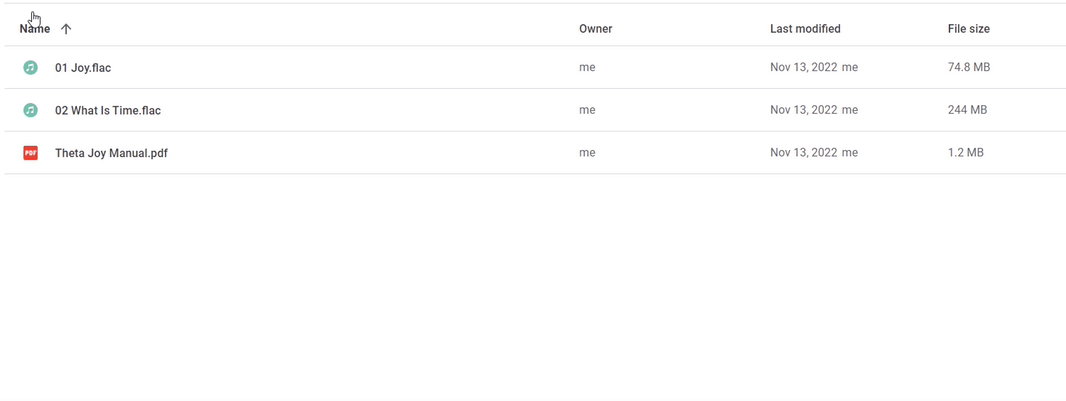Click the red PDF icon of Theta Joy Manual
The height and width of the screenshot is (401, 1066).
[31, 152]
